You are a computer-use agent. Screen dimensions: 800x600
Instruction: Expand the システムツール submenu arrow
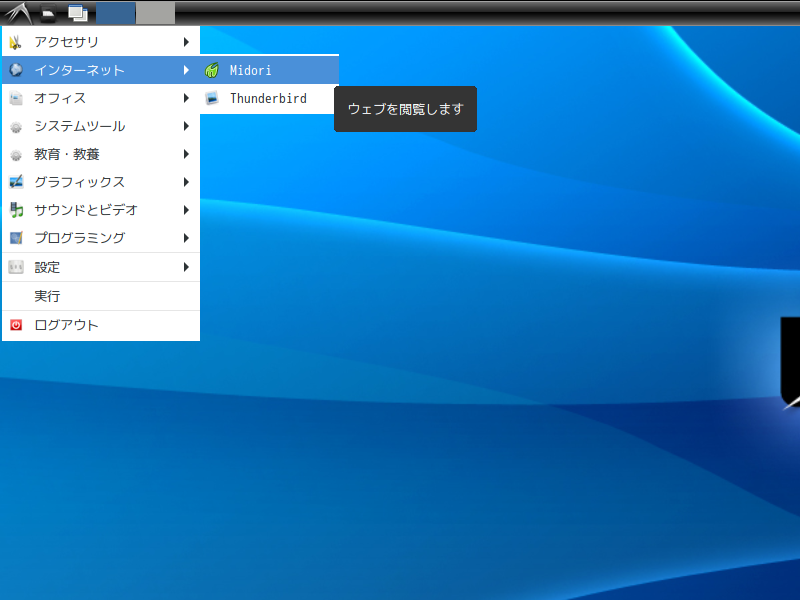click(186, 126)
